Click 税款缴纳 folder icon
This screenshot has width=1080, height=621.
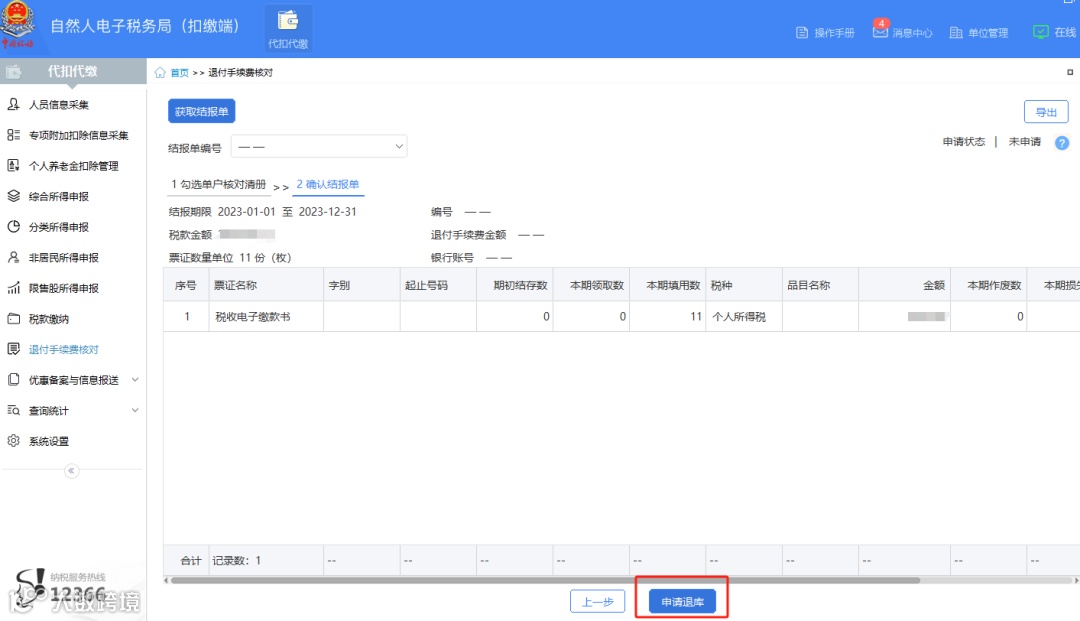(13, 319)
